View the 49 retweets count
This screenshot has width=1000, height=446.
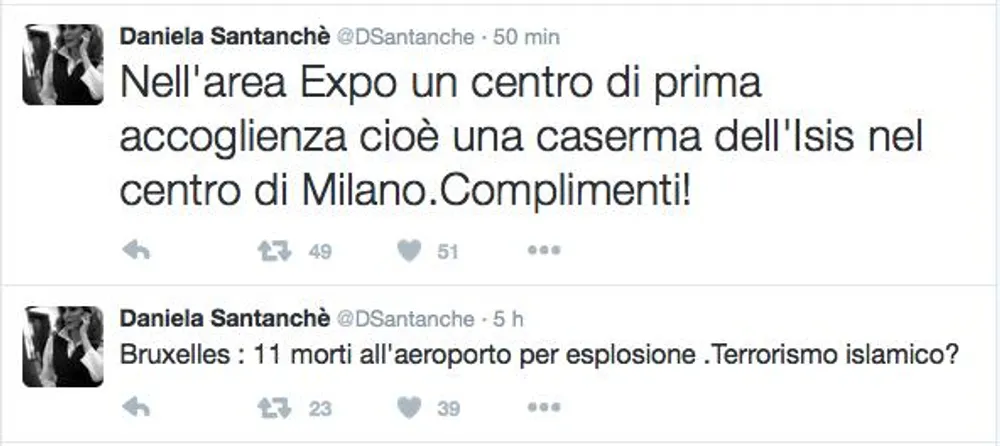(x=320, y=252)
